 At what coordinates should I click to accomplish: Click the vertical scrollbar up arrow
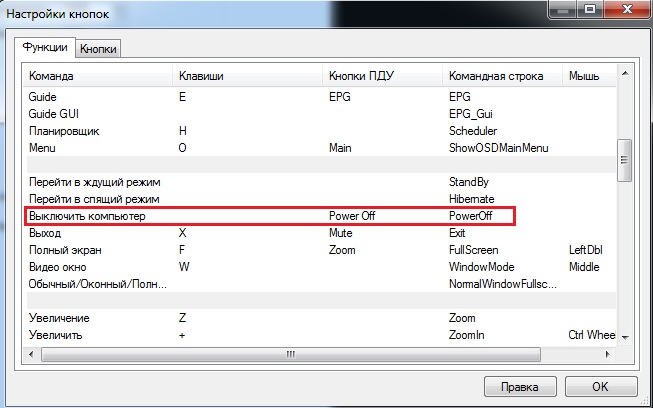click(625, 76)
